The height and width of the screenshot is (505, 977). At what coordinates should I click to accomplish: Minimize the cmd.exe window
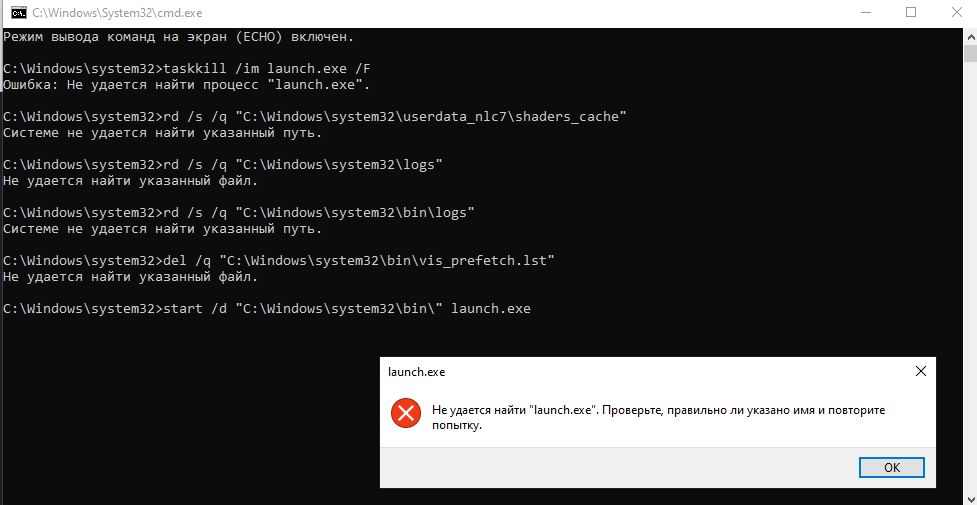[864, 12]
